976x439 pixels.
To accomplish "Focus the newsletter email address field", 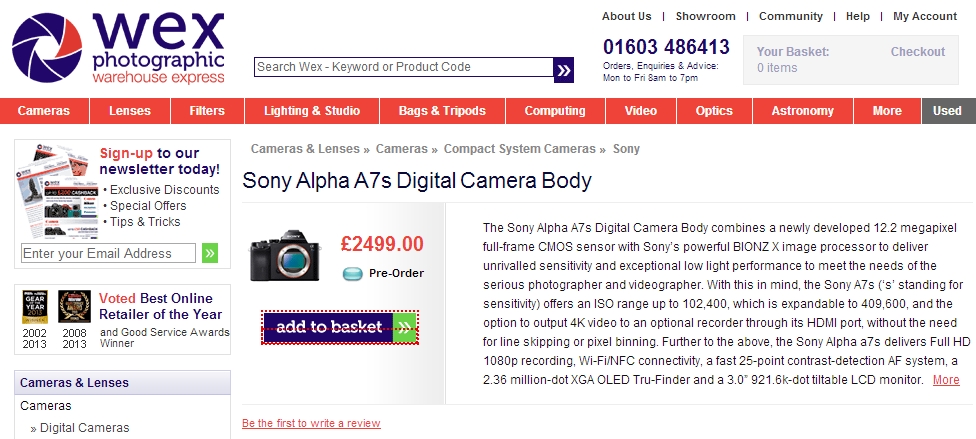I will 109,254.
